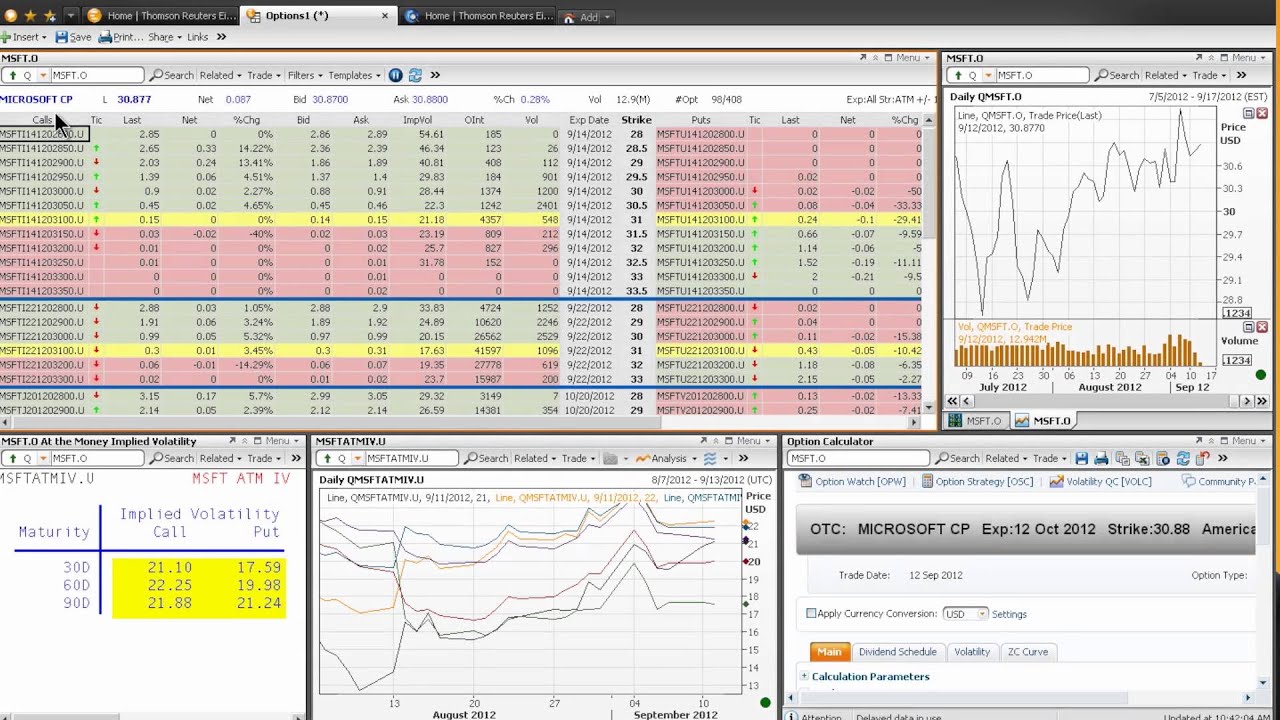Click the Print icon in Option Calculator
This screenshot has height=720, width=1280.
1101,458
